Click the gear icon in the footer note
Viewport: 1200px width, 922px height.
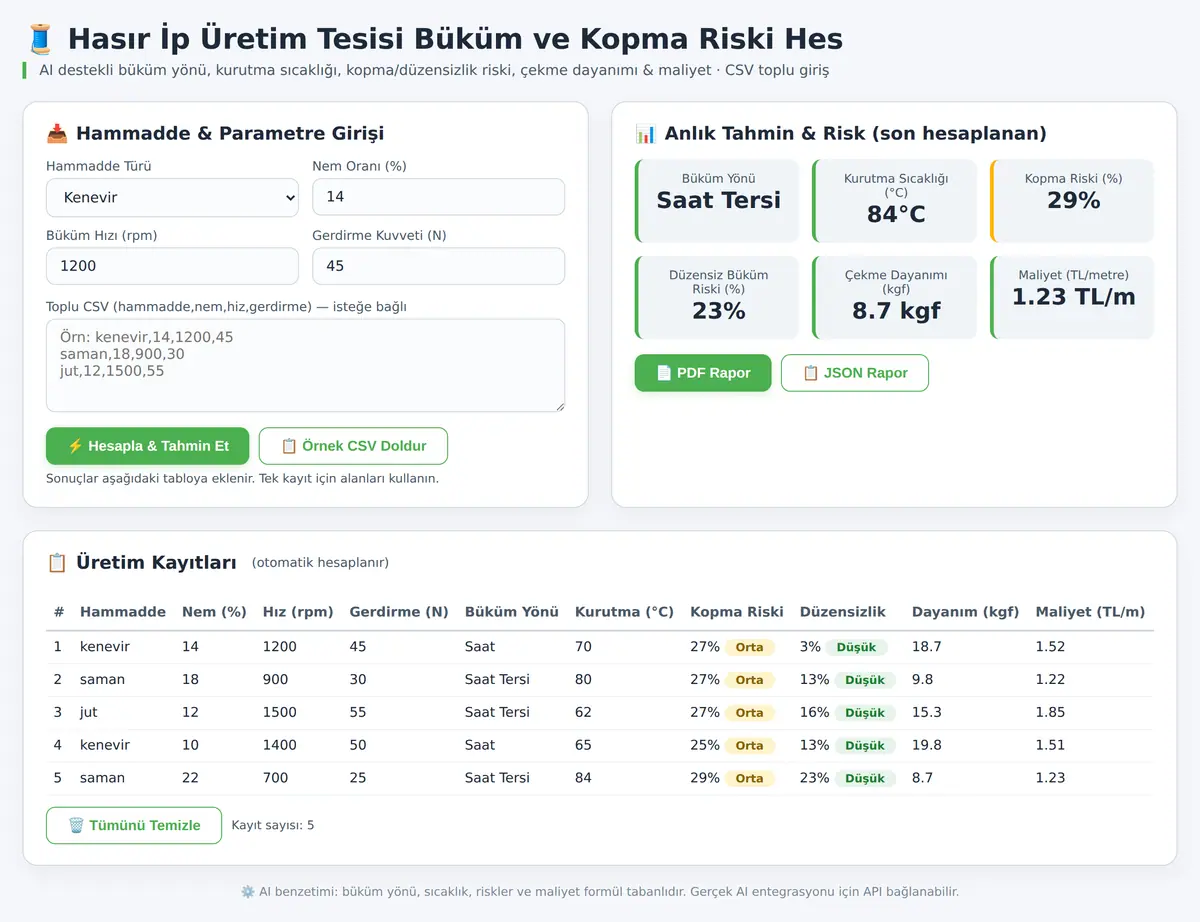[x=247, y=891]
